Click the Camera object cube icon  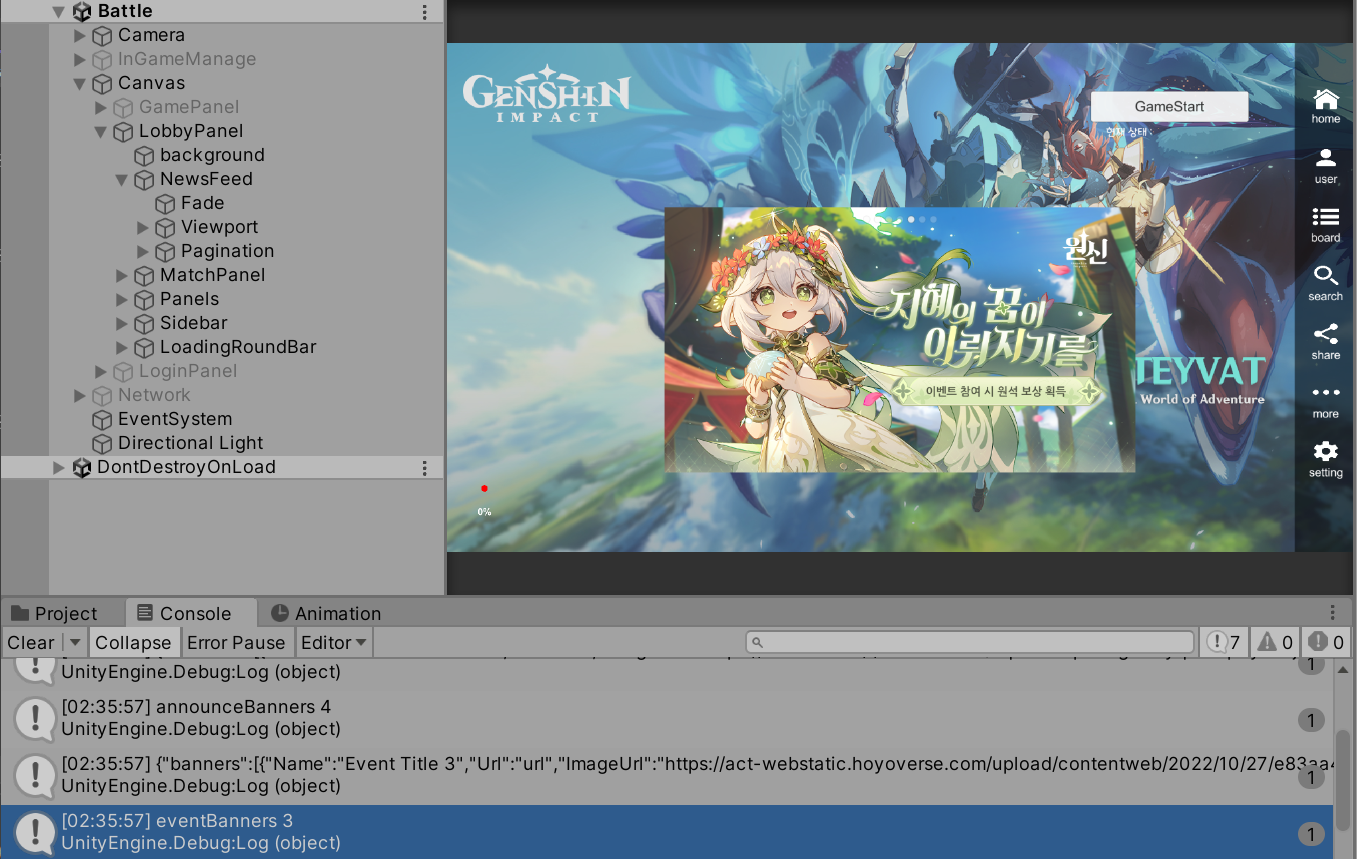point(102,35)
